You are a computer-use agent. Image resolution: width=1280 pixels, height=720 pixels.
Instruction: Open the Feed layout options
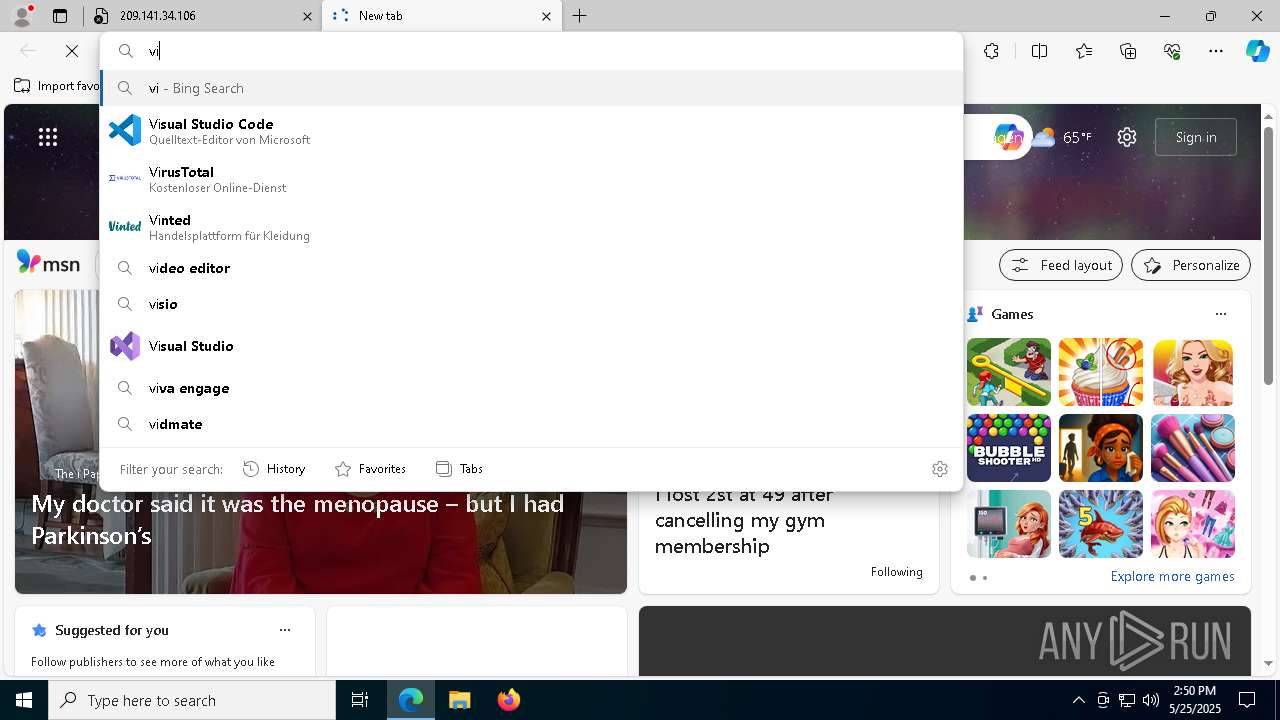tap(1061, 265)
